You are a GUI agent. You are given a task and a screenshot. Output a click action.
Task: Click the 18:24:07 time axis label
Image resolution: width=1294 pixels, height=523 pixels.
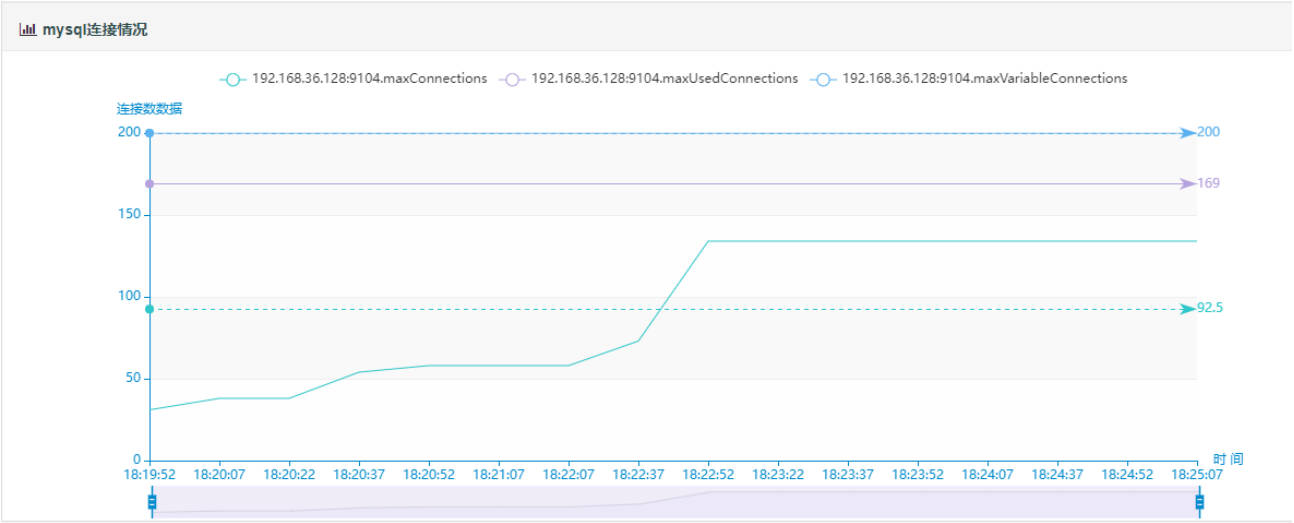tap(988, 475)
